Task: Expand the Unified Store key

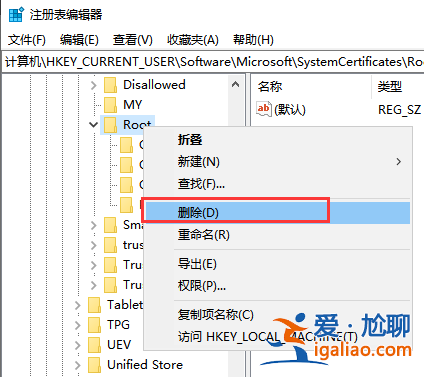Action: coord(78,365)
